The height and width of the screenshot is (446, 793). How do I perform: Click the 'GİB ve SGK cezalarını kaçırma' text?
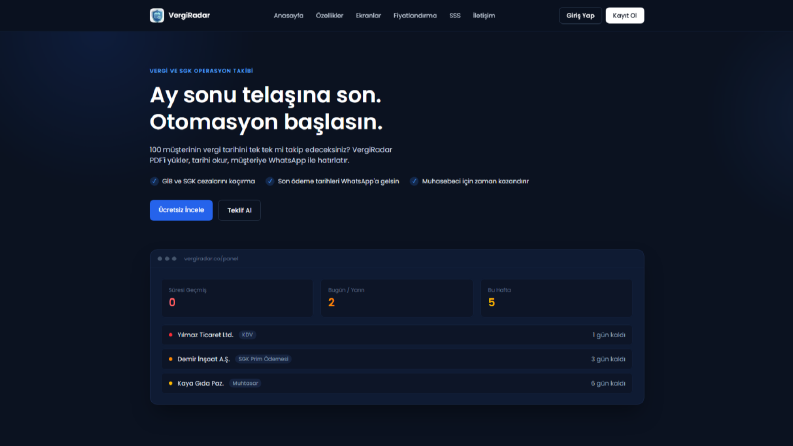click(x=208, y=181)
